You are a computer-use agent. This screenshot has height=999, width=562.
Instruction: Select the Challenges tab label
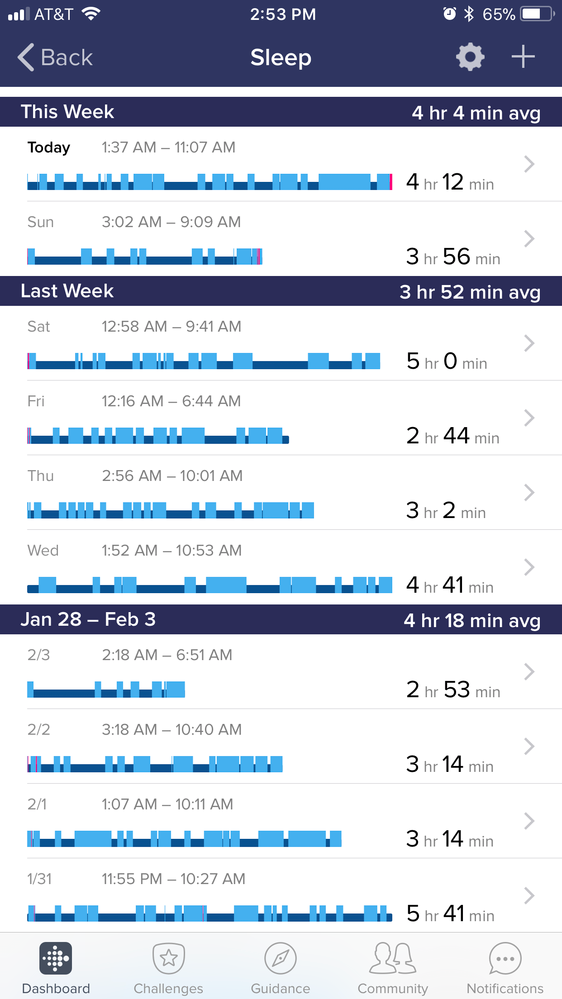168,989
